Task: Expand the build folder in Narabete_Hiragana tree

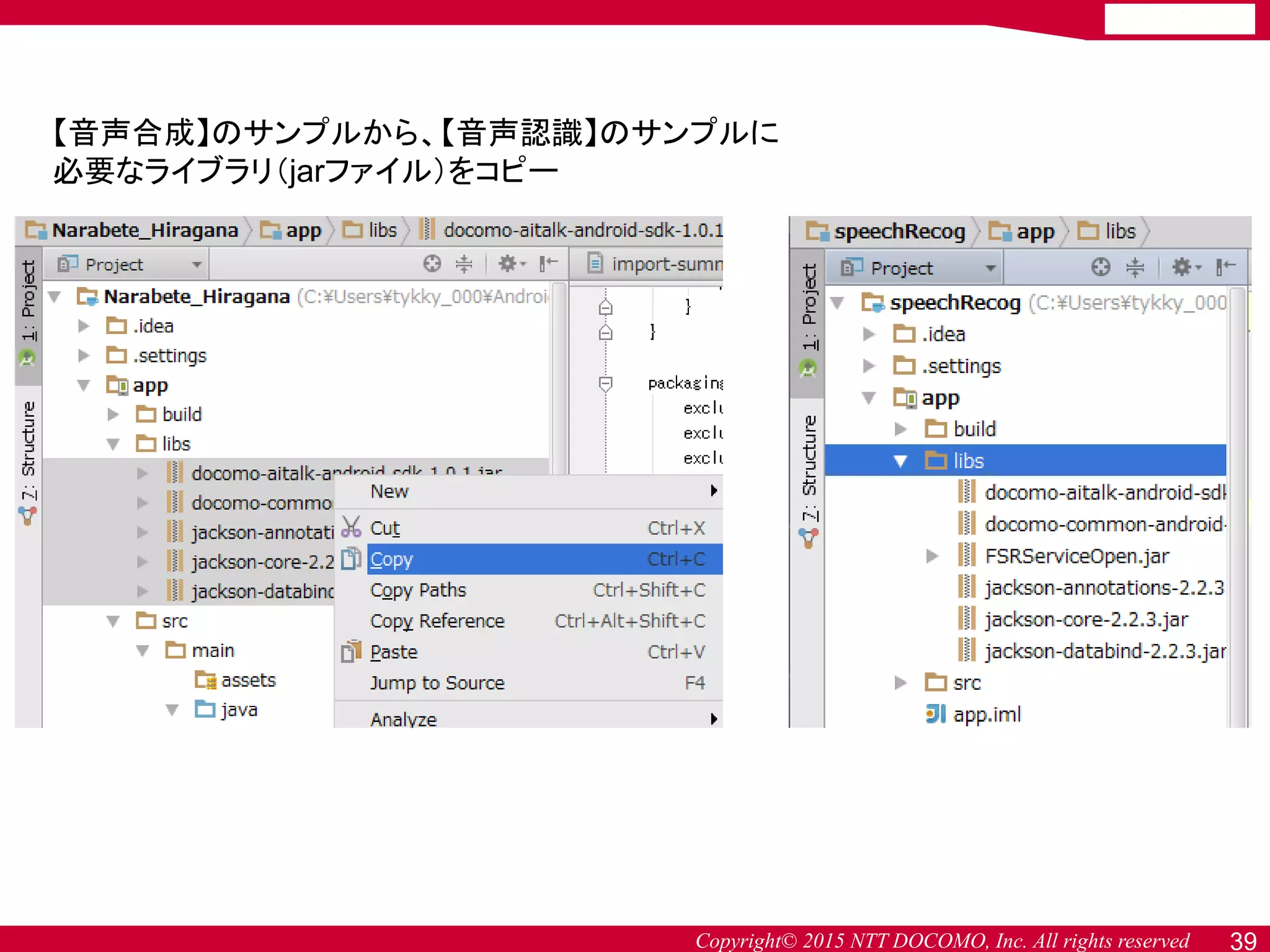Action: pos(113,414)
